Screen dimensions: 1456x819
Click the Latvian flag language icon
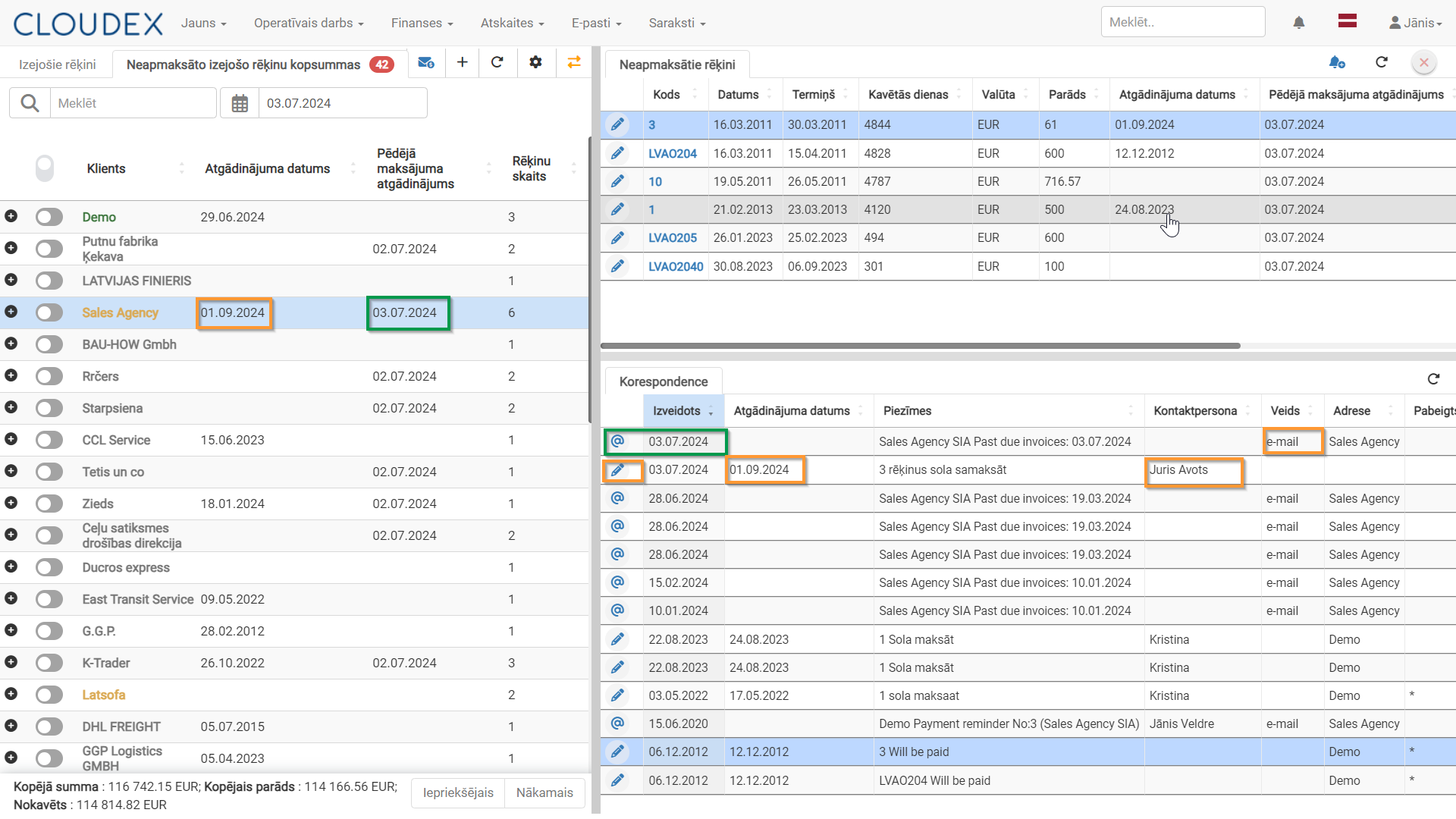click(1348, 21)
